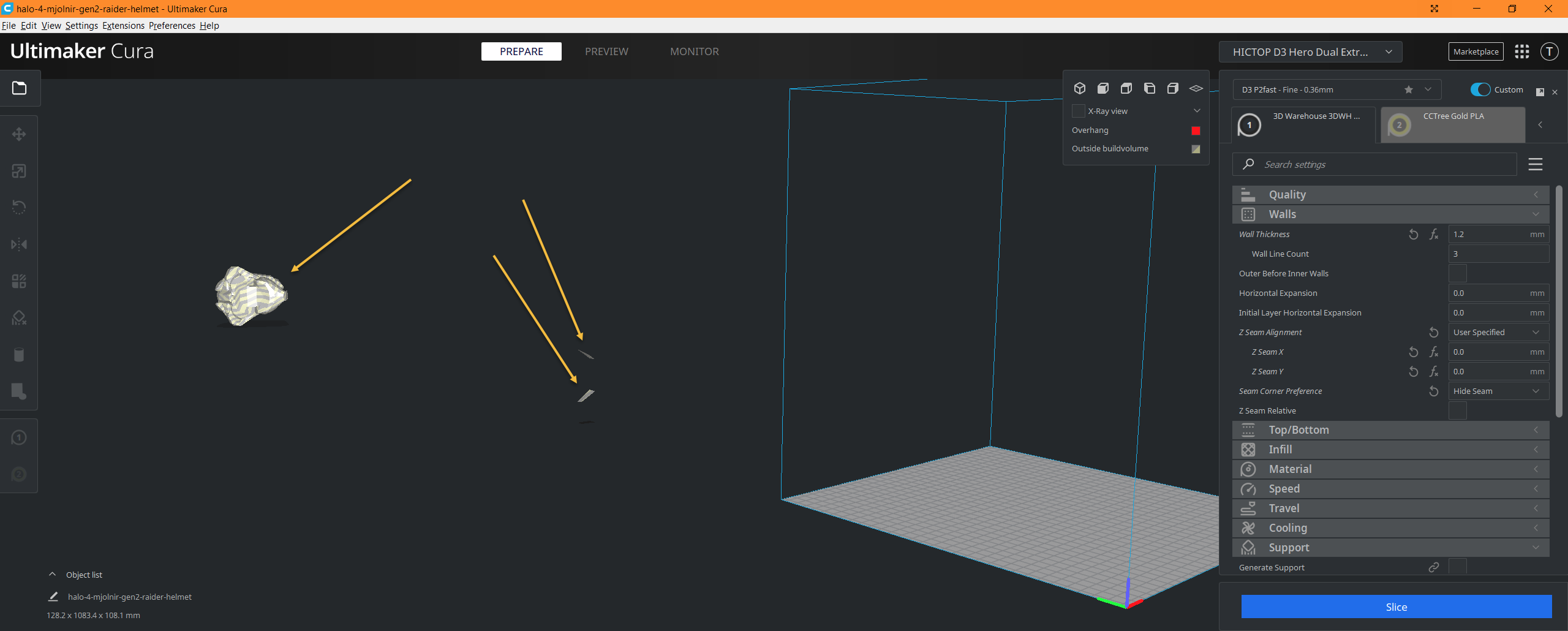Click the pencil icon to rename the object
The width and height of the screenshot is (1568, 631).
point(53,597)
